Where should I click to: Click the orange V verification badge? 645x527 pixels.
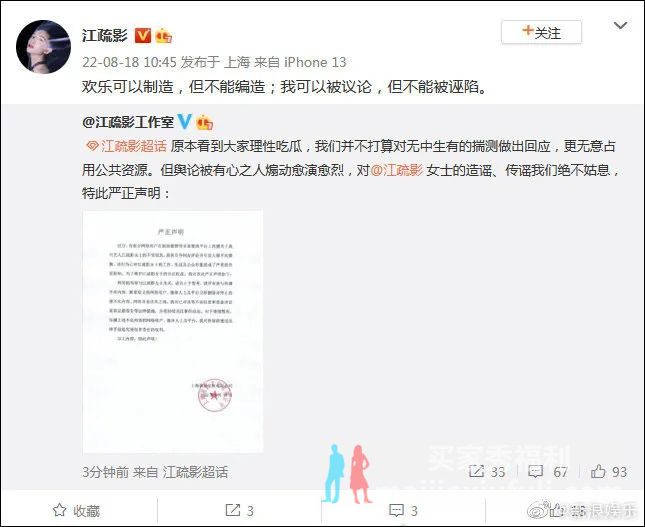click(x=143, y=35)
